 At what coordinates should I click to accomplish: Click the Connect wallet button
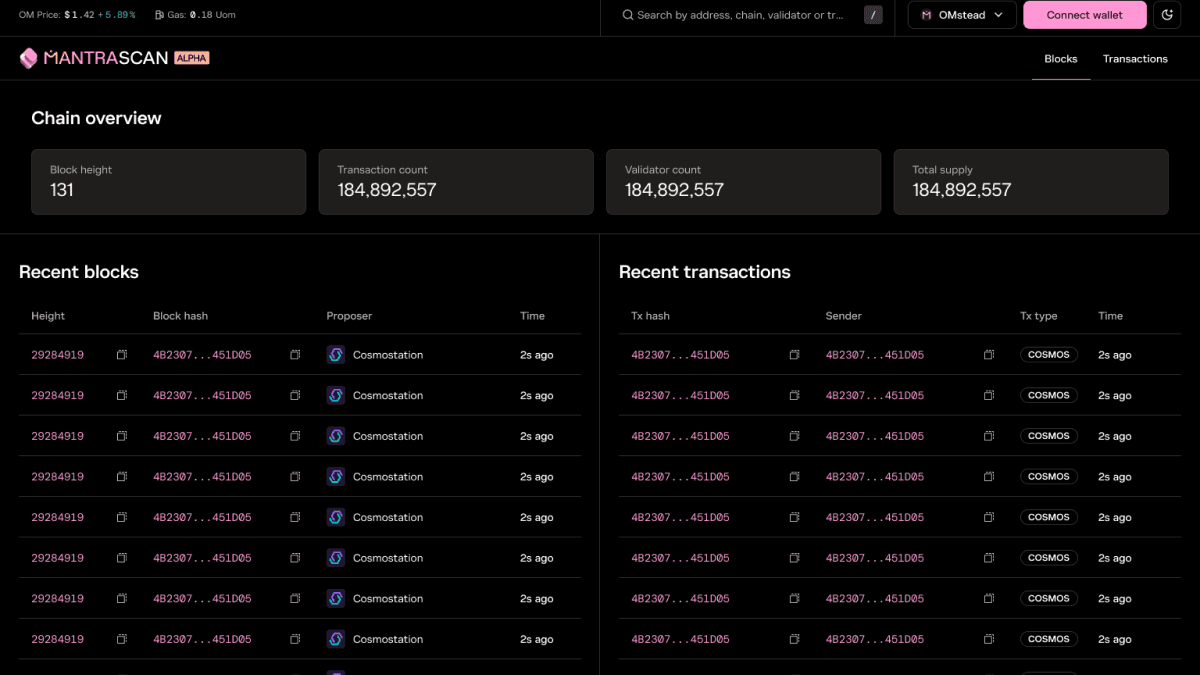click(1084, 15)
